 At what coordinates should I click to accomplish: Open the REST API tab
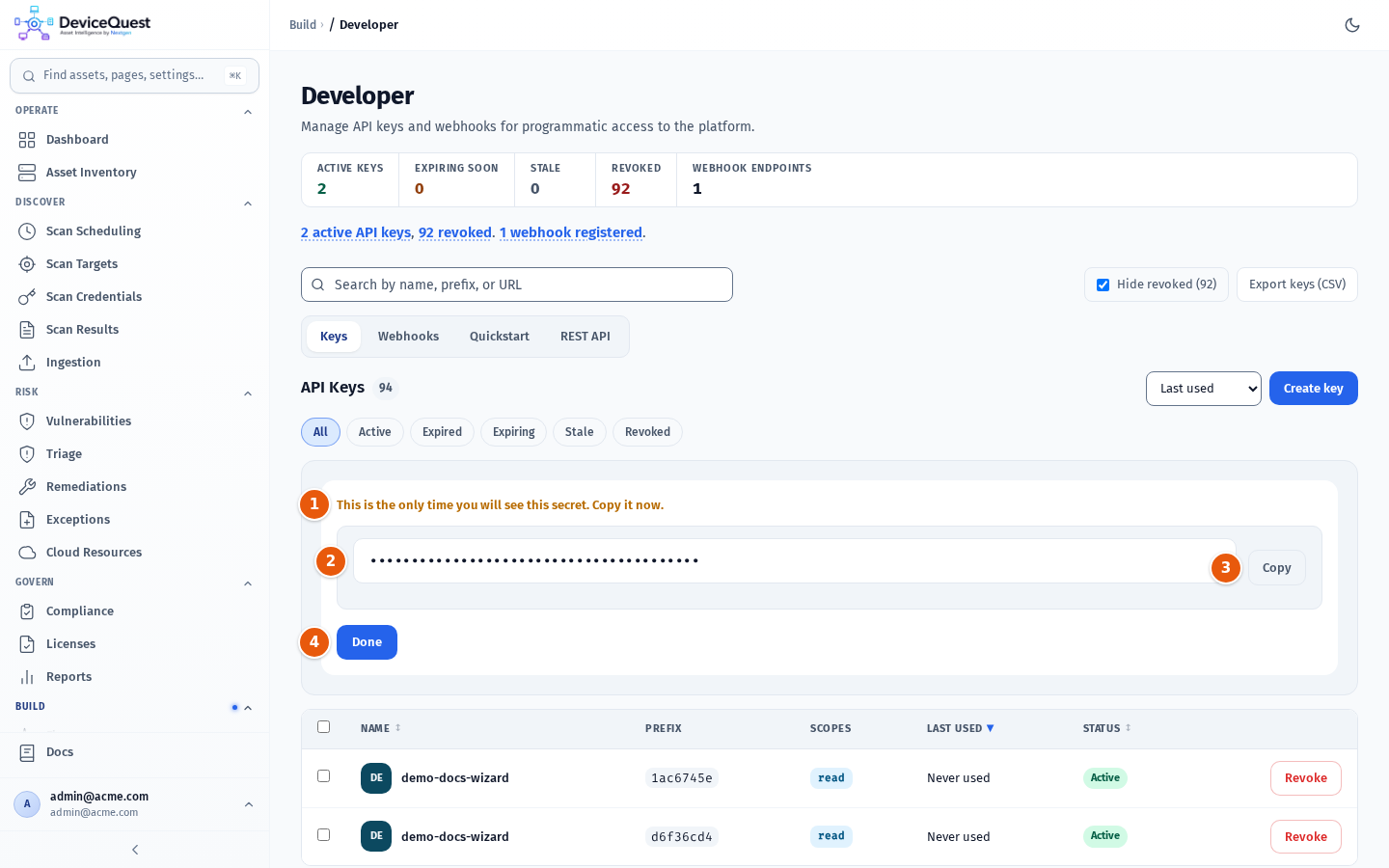coord(586,337)
